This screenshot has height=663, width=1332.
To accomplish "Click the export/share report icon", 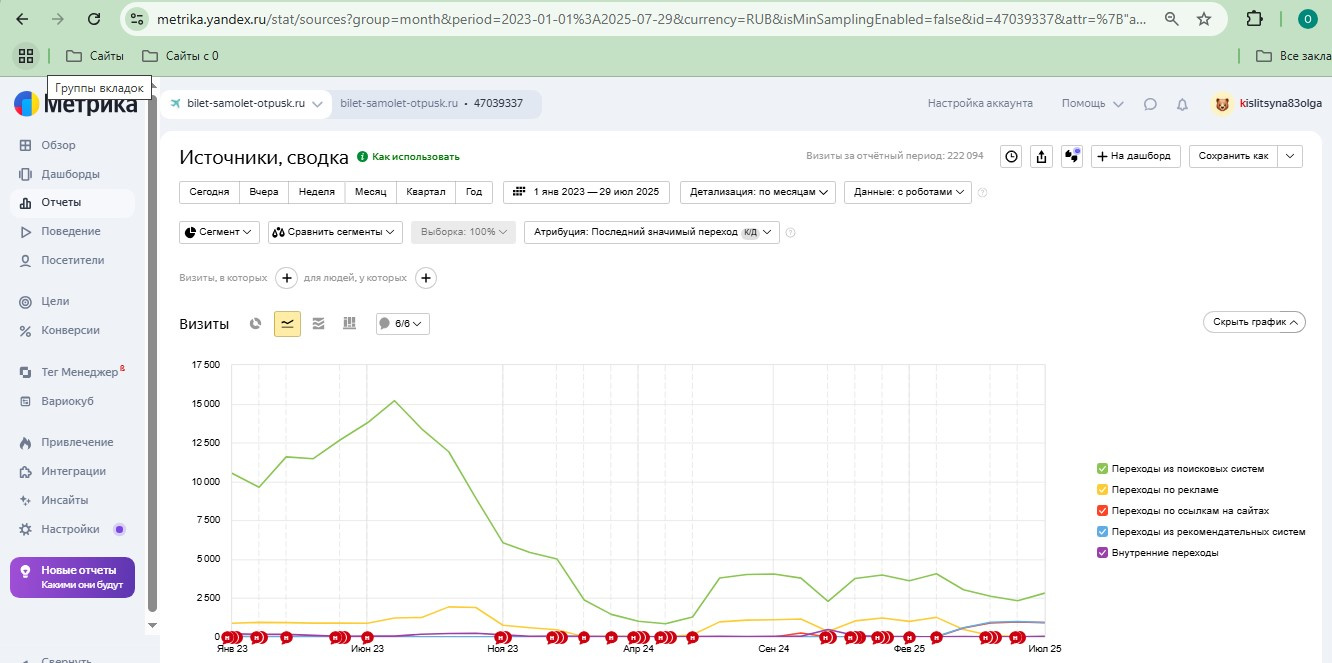I will [1042, 156].
